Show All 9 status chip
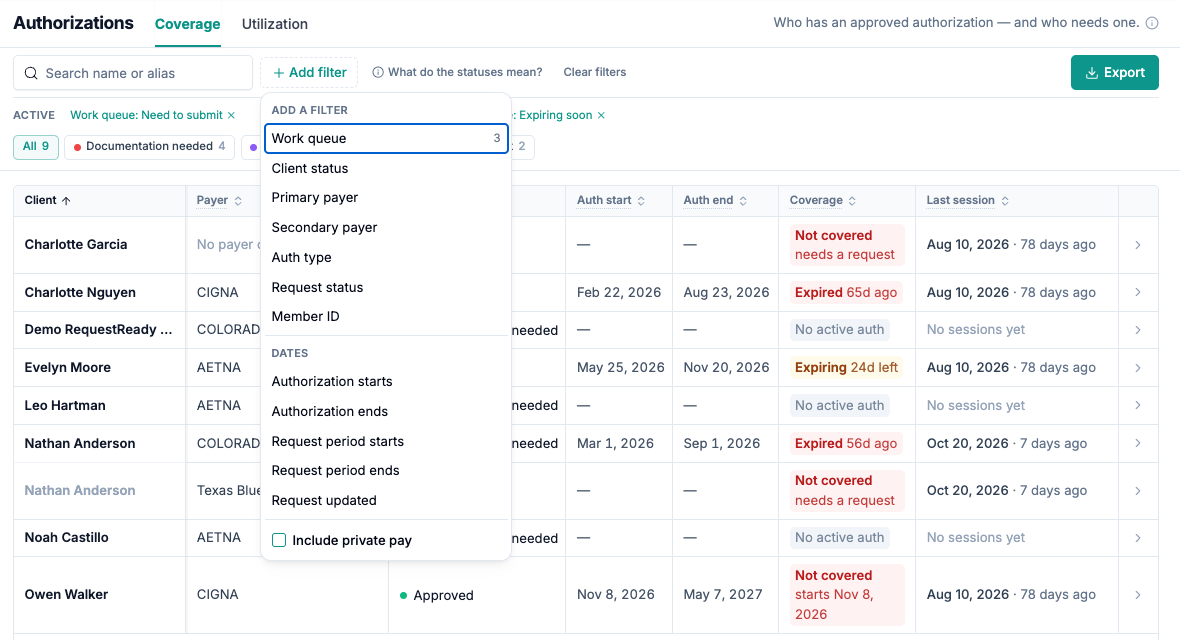Image resolution: width=1180 pixels, height=640 pixels. (x=35, y=146)
